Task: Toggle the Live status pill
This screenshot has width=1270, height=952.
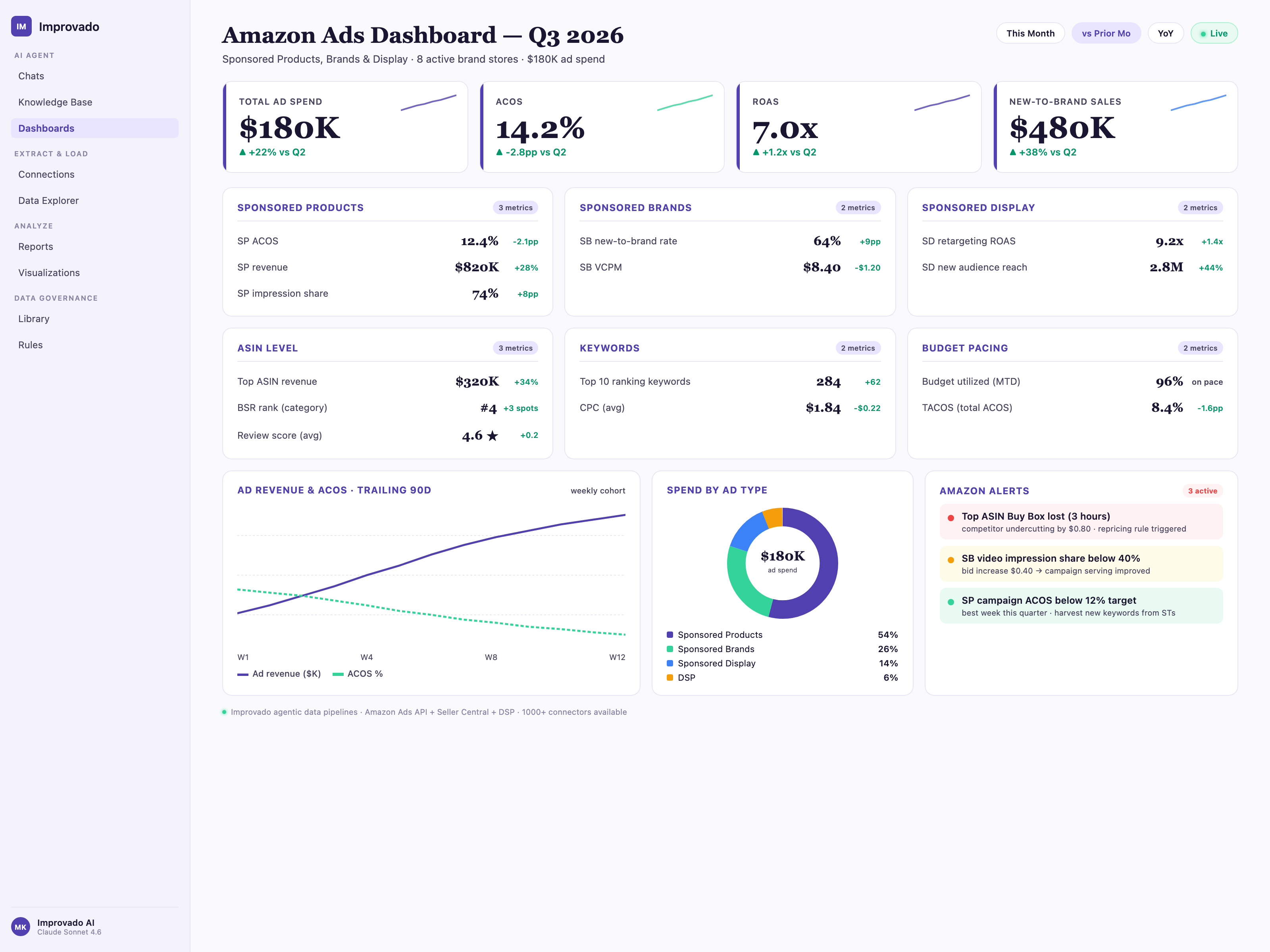Action: 1214,33
